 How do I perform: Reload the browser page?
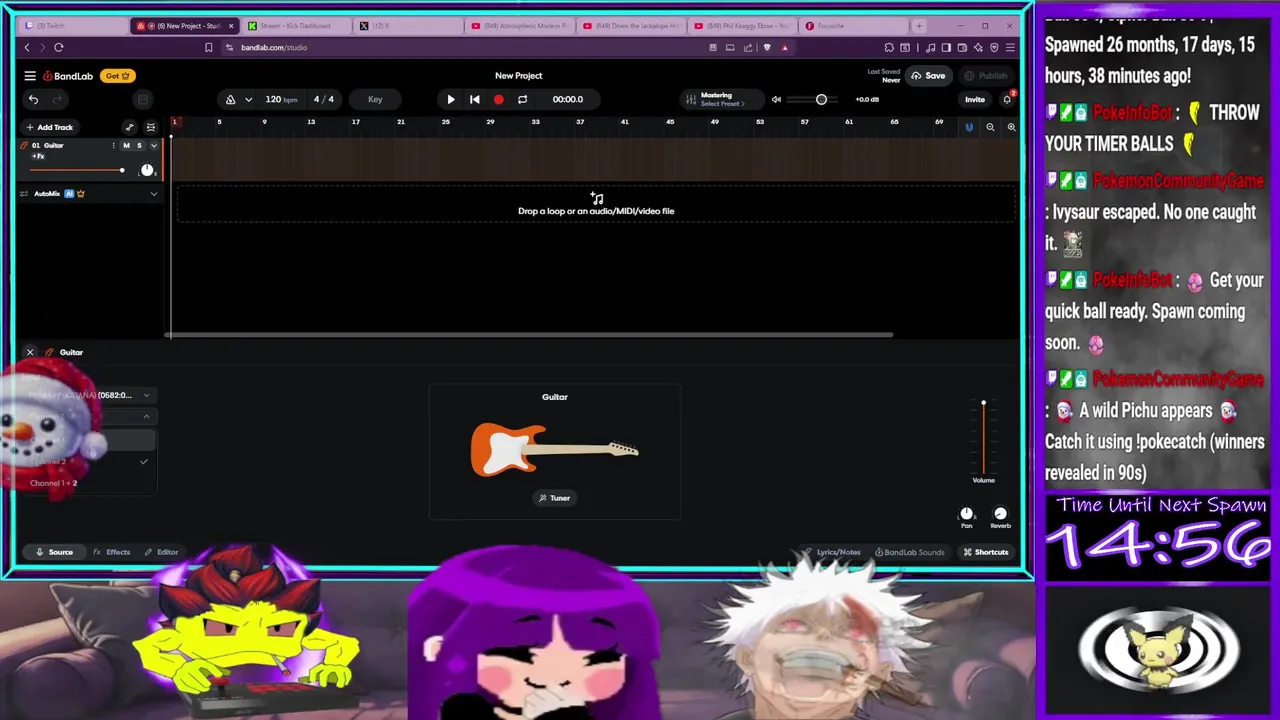point(59,47)
